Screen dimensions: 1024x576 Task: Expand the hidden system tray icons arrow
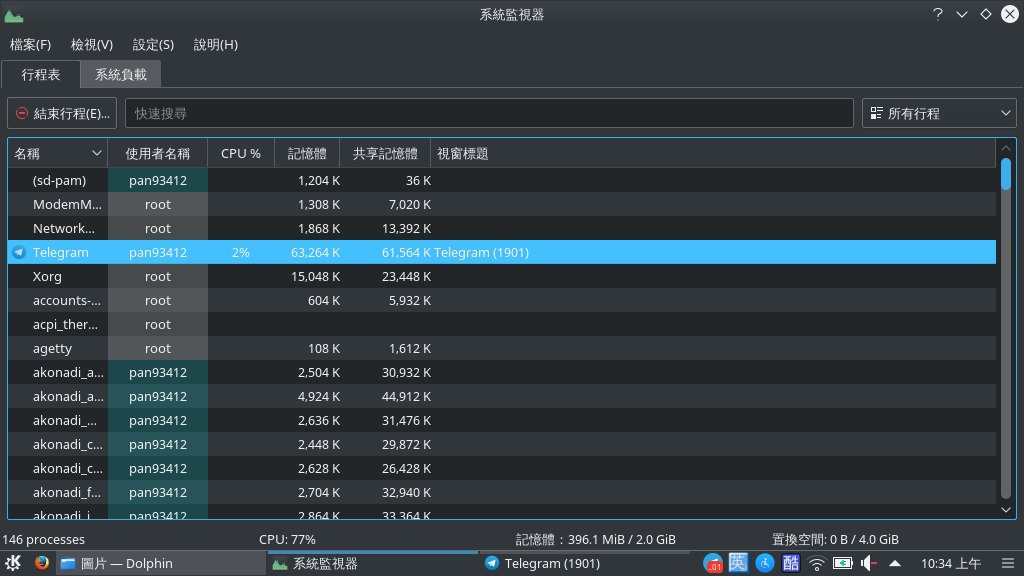point(895,563)
